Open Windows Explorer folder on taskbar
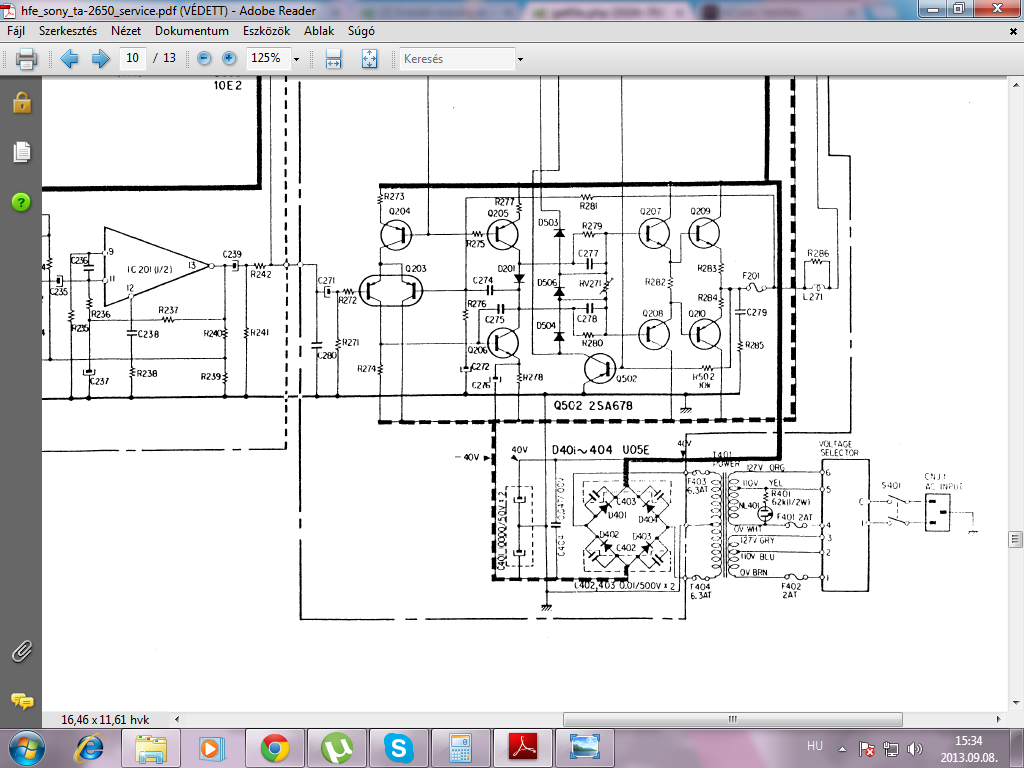Image resolution: width=1024 pixels, height=768 pixels. pos(151,748)
